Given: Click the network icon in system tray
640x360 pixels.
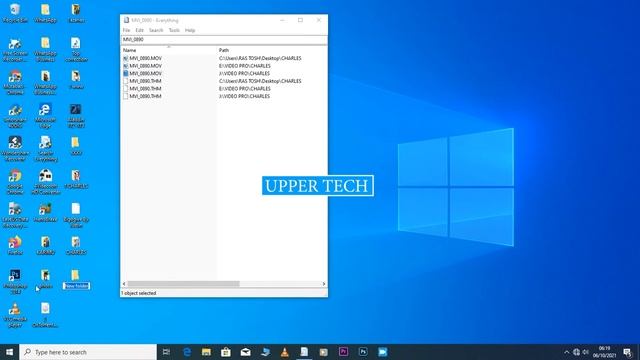Looking at the screenshot, I should pos(576,352).
